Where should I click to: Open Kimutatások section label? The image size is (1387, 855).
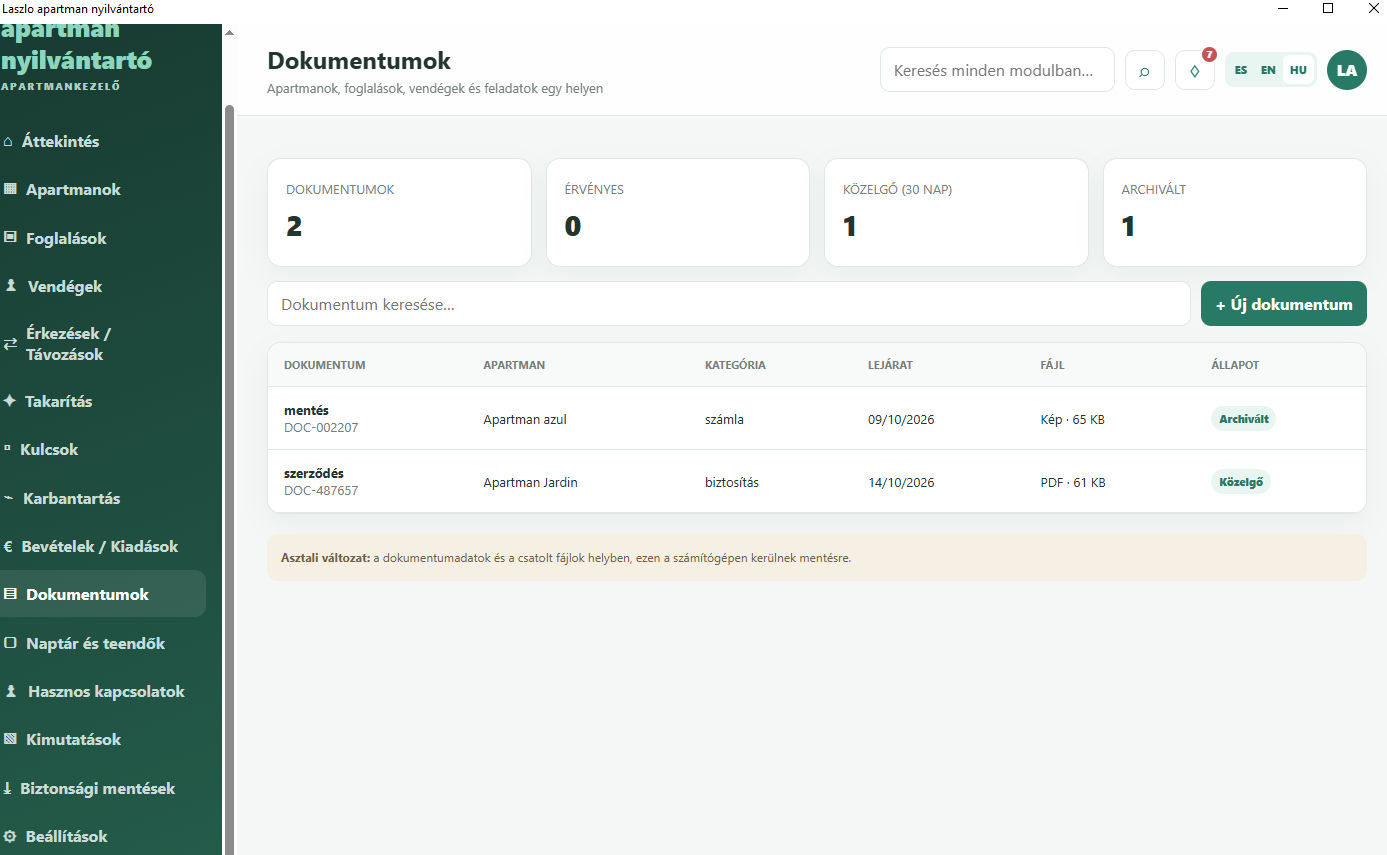[73, 739]
